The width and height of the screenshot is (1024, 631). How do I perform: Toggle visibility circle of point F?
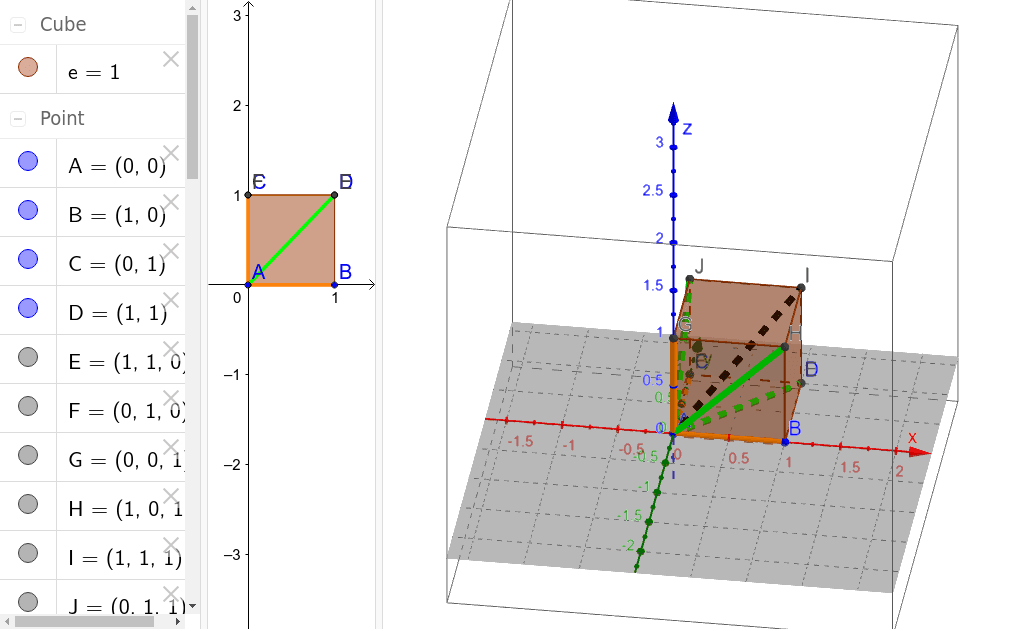[x=28, y=406]
